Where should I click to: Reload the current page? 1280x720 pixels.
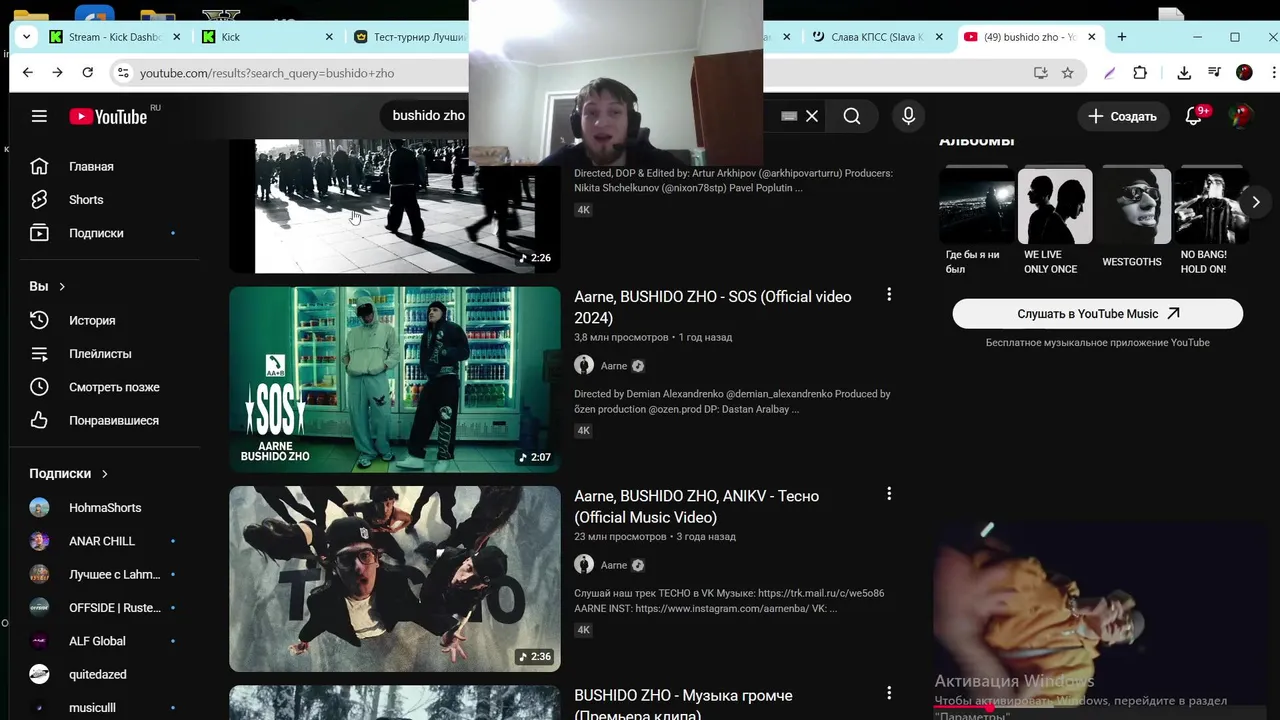point(88,73)
